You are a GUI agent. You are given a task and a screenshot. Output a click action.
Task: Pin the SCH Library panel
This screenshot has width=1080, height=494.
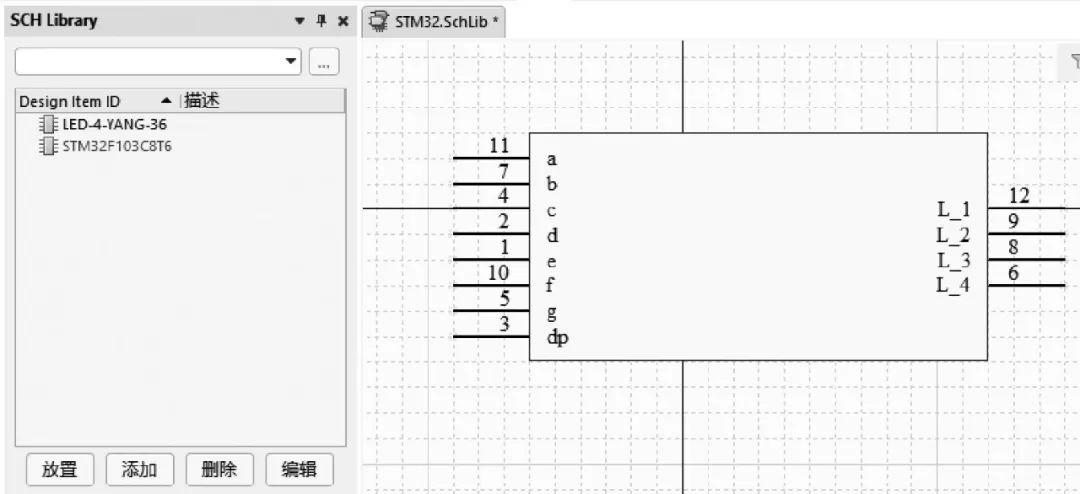pos(321,21)
